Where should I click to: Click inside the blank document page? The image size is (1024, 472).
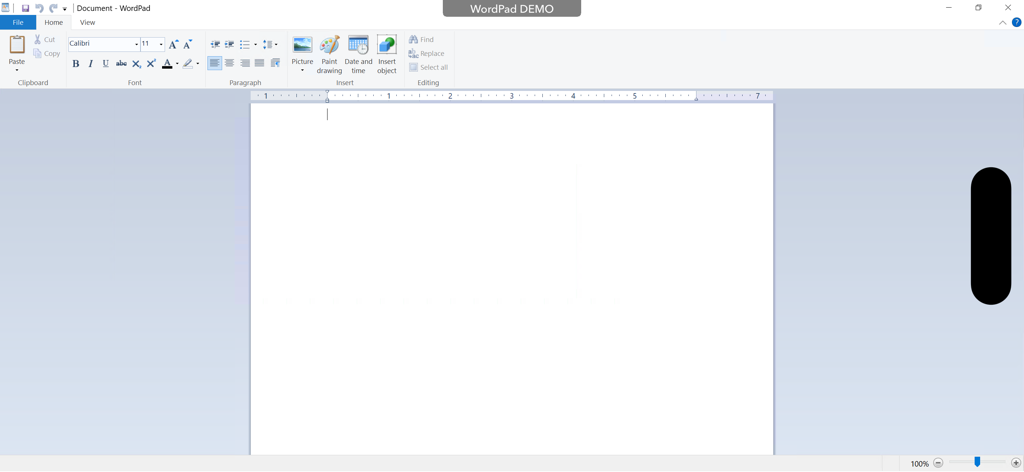click(x=511, y=279)
